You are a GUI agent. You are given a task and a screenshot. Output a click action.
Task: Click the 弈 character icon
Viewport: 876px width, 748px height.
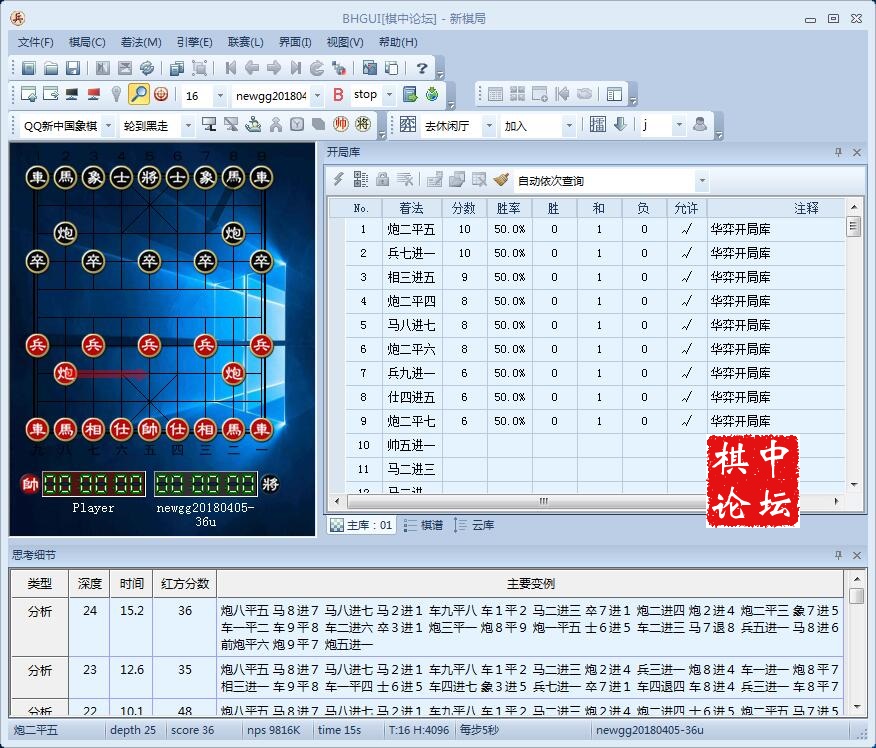tap(407, 124)
